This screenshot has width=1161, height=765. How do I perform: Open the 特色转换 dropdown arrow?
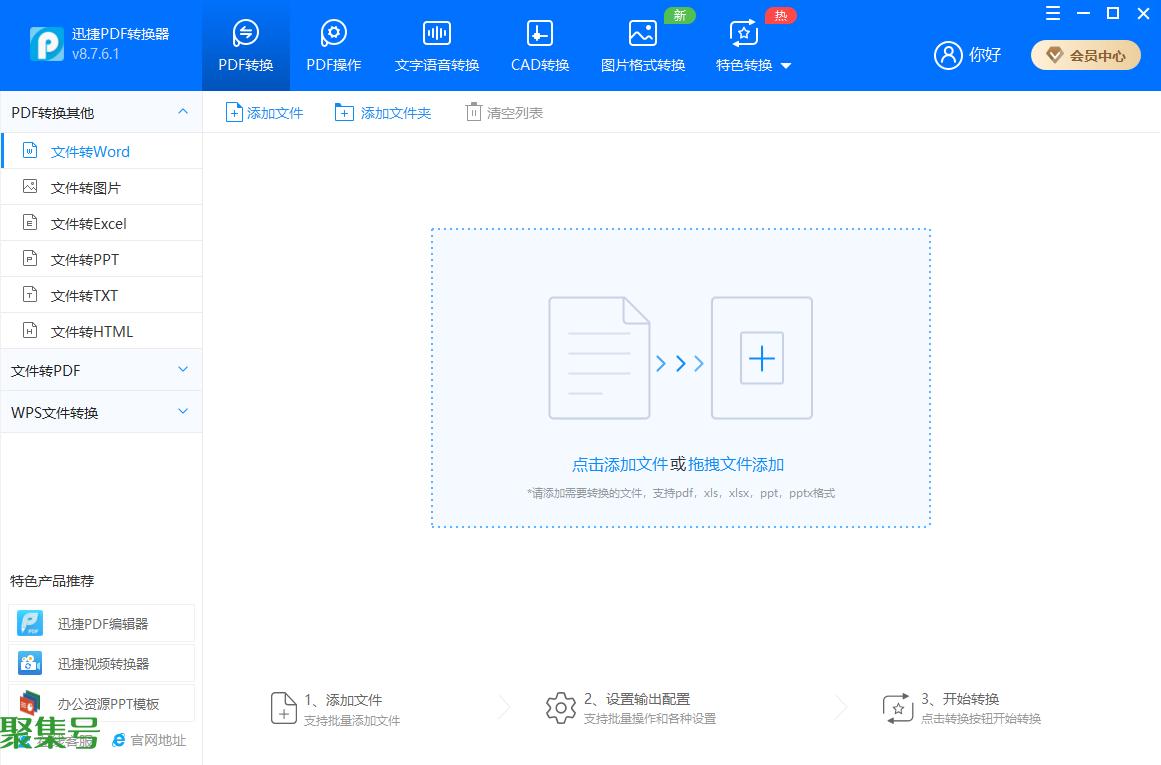[786, 66]
